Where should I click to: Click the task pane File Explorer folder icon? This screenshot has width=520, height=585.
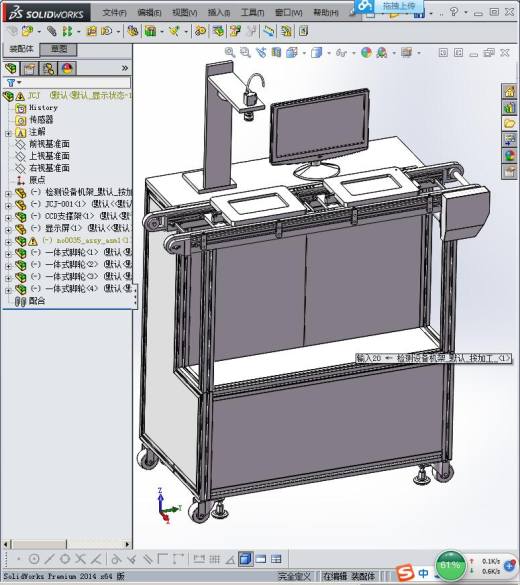tap(509, 123)
